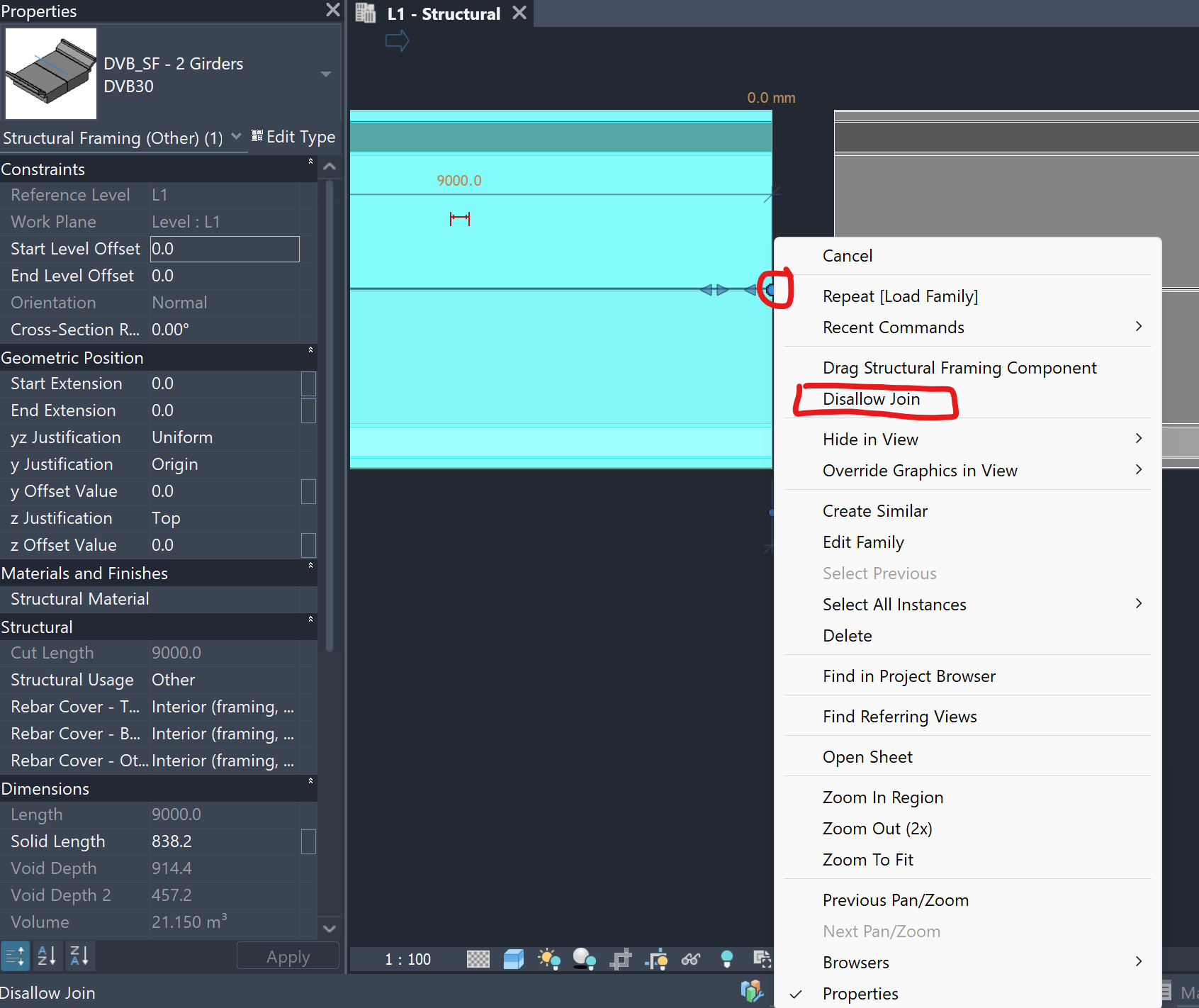
Task: Edit the Start Level Offset value field
Action: [225, 249]
